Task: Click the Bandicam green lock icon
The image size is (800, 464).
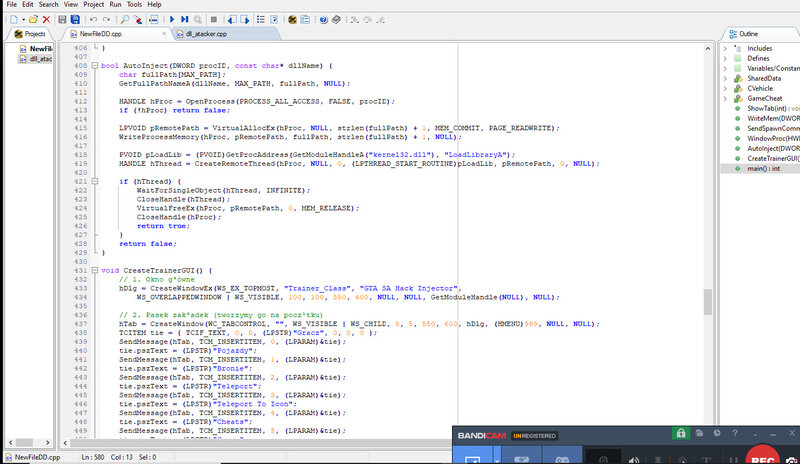Action: click(681, 433)
